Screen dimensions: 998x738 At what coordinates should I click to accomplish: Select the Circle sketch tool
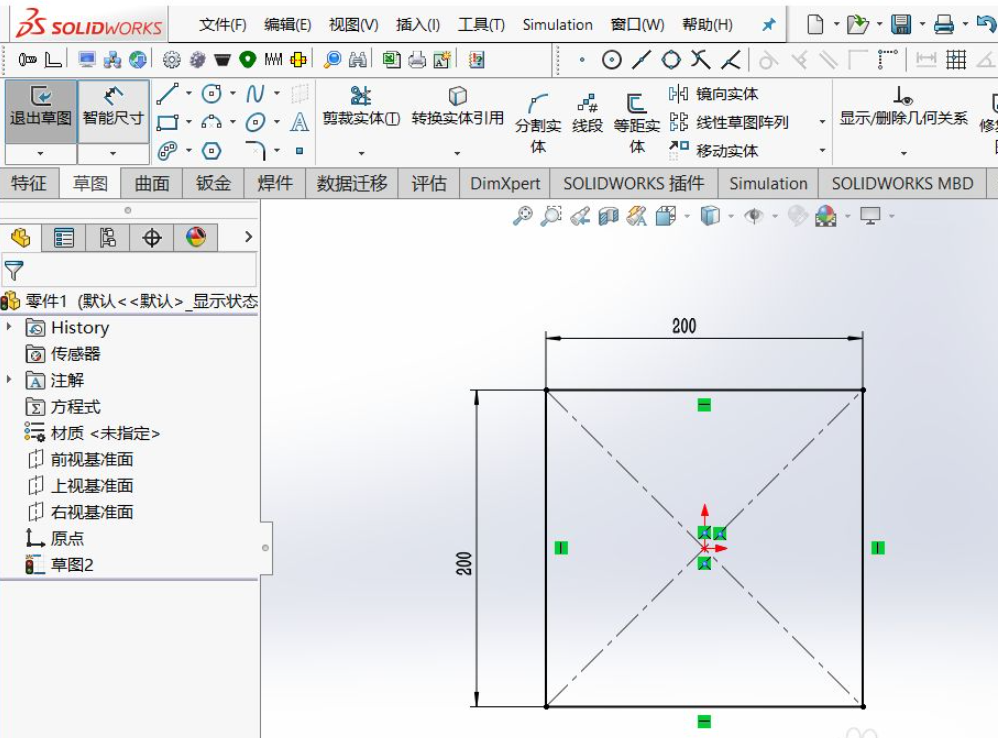click(212, 94)
